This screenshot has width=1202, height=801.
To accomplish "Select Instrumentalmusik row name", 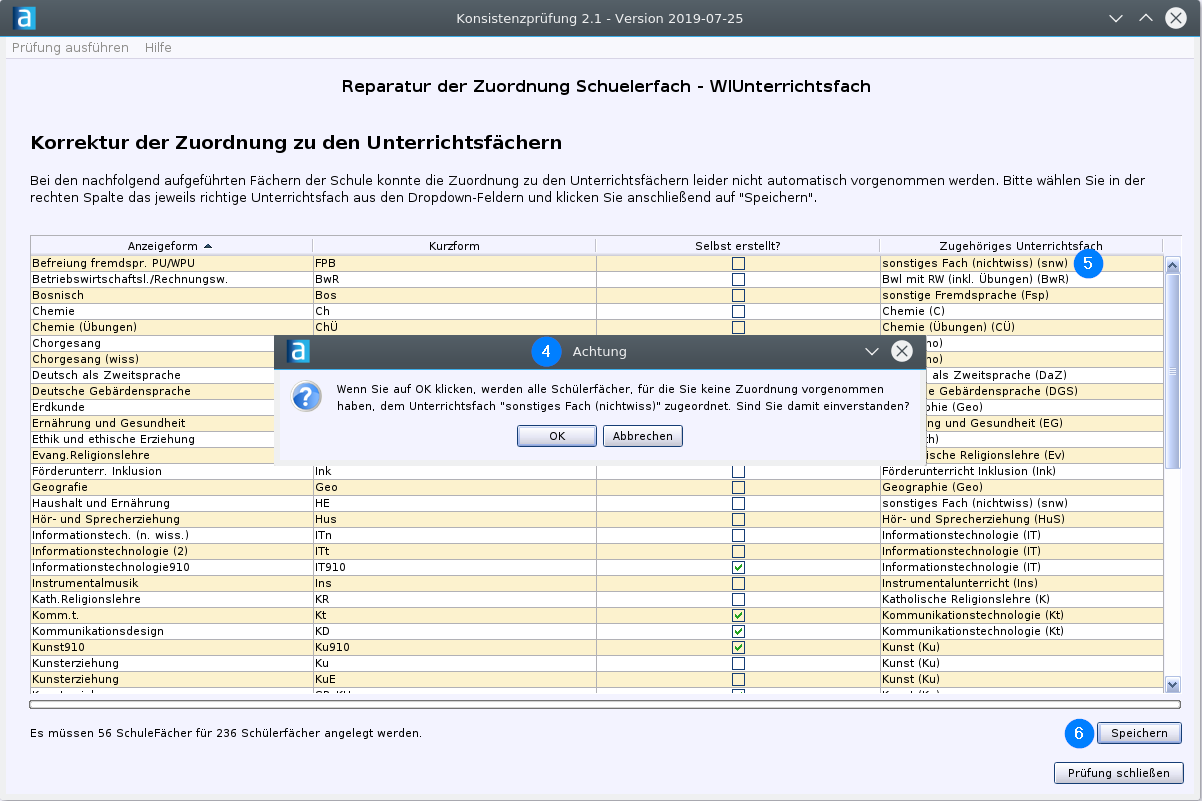I will pyautogui.click(x=171, y=583).
